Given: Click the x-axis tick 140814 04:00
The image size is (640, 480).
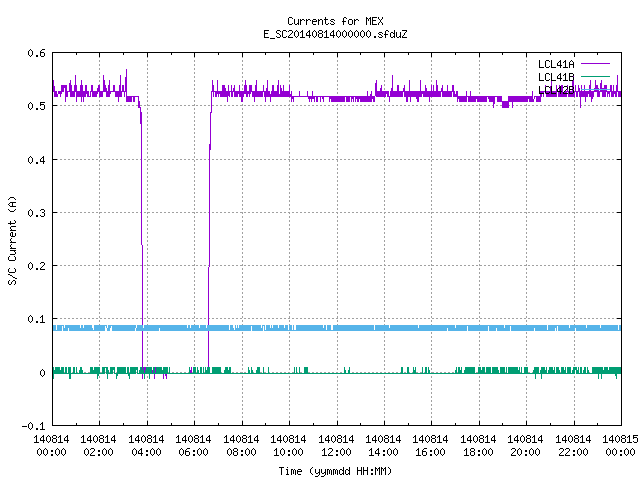Looking at the screenshot, I should [146, 445].
